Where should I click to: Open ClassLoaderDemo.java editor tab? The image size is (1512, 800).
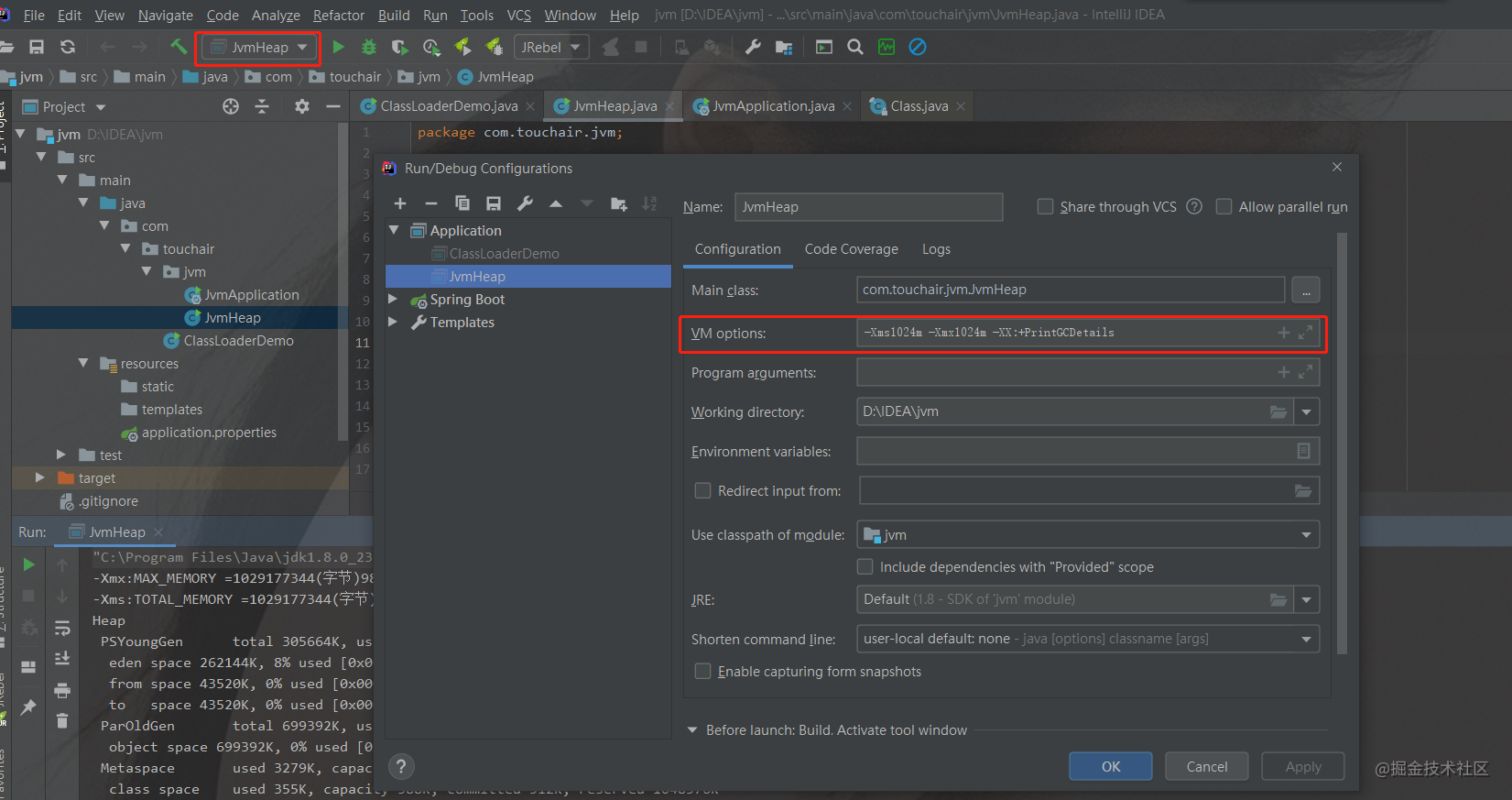pos(449,106)
